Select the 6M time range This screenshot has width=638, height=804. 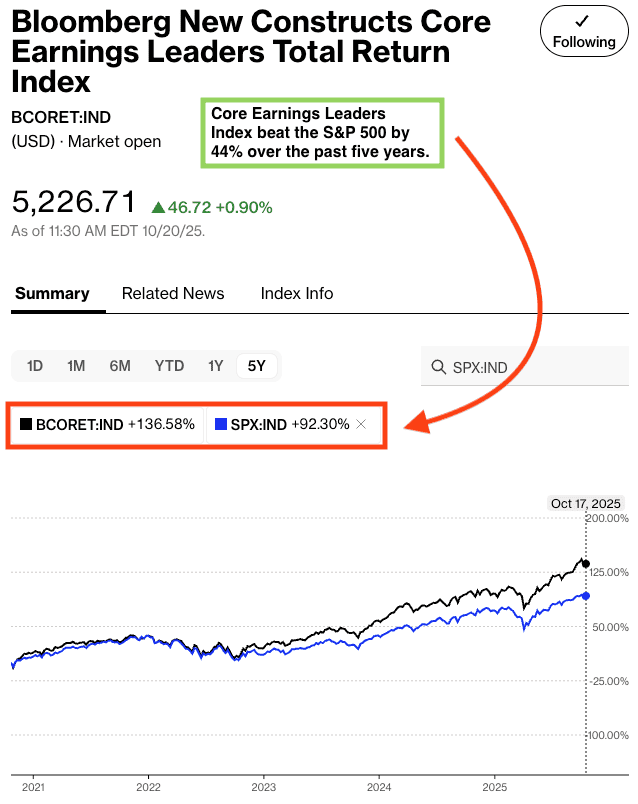click(x=120, y=366)
